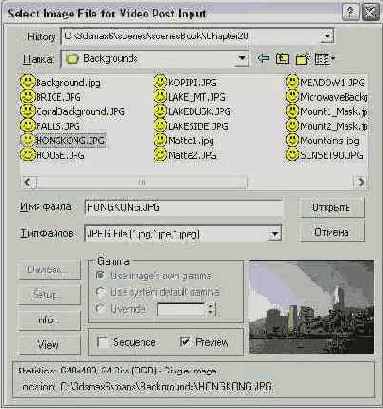Viewport: 383px width, 409px height.
Task: Close the Select Image File dialog
Action: pyautogui.click(x=370, y=13)
